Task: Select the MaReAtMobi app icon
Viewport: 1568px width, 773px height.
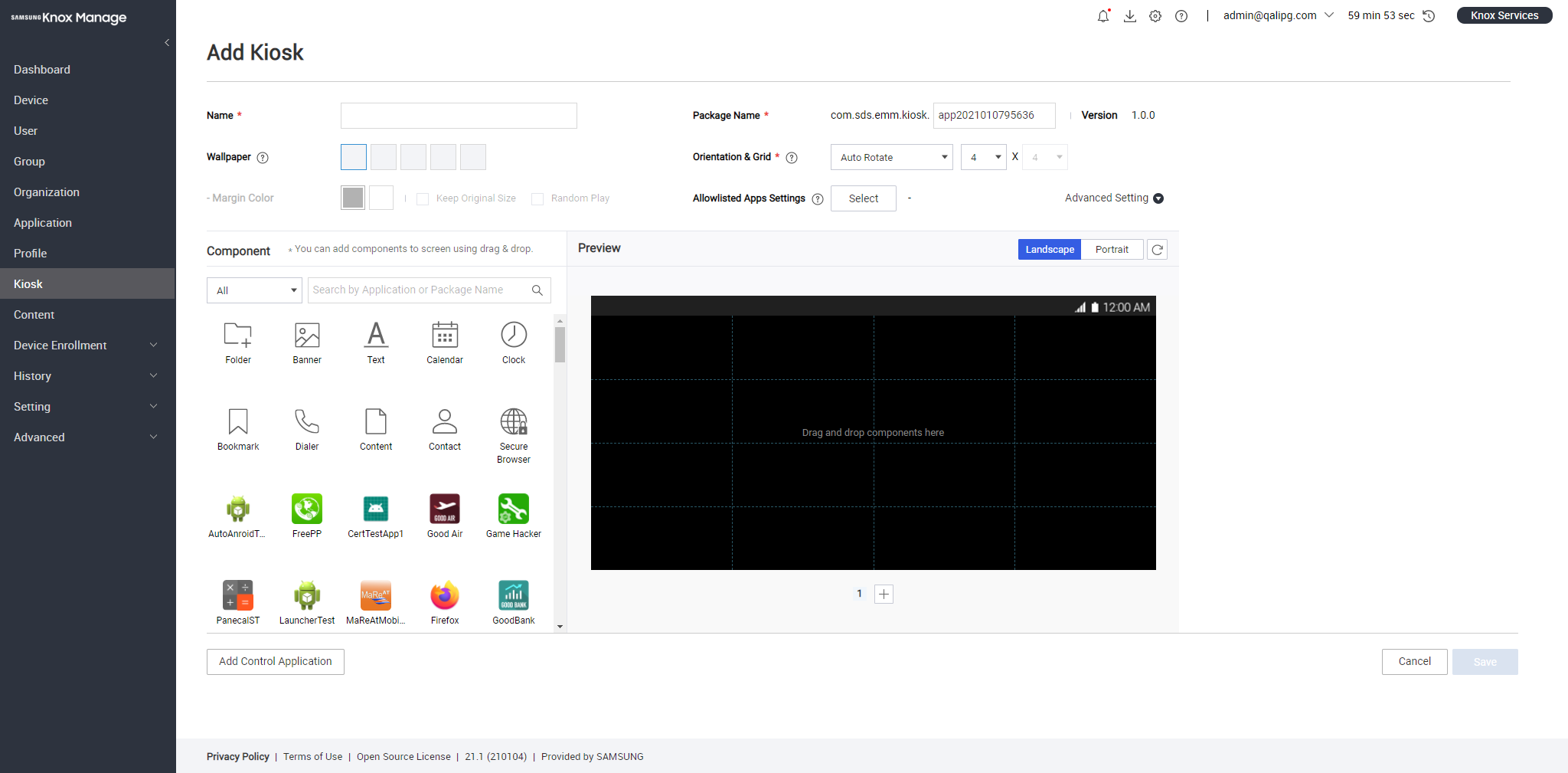Action: click(376, 595)
